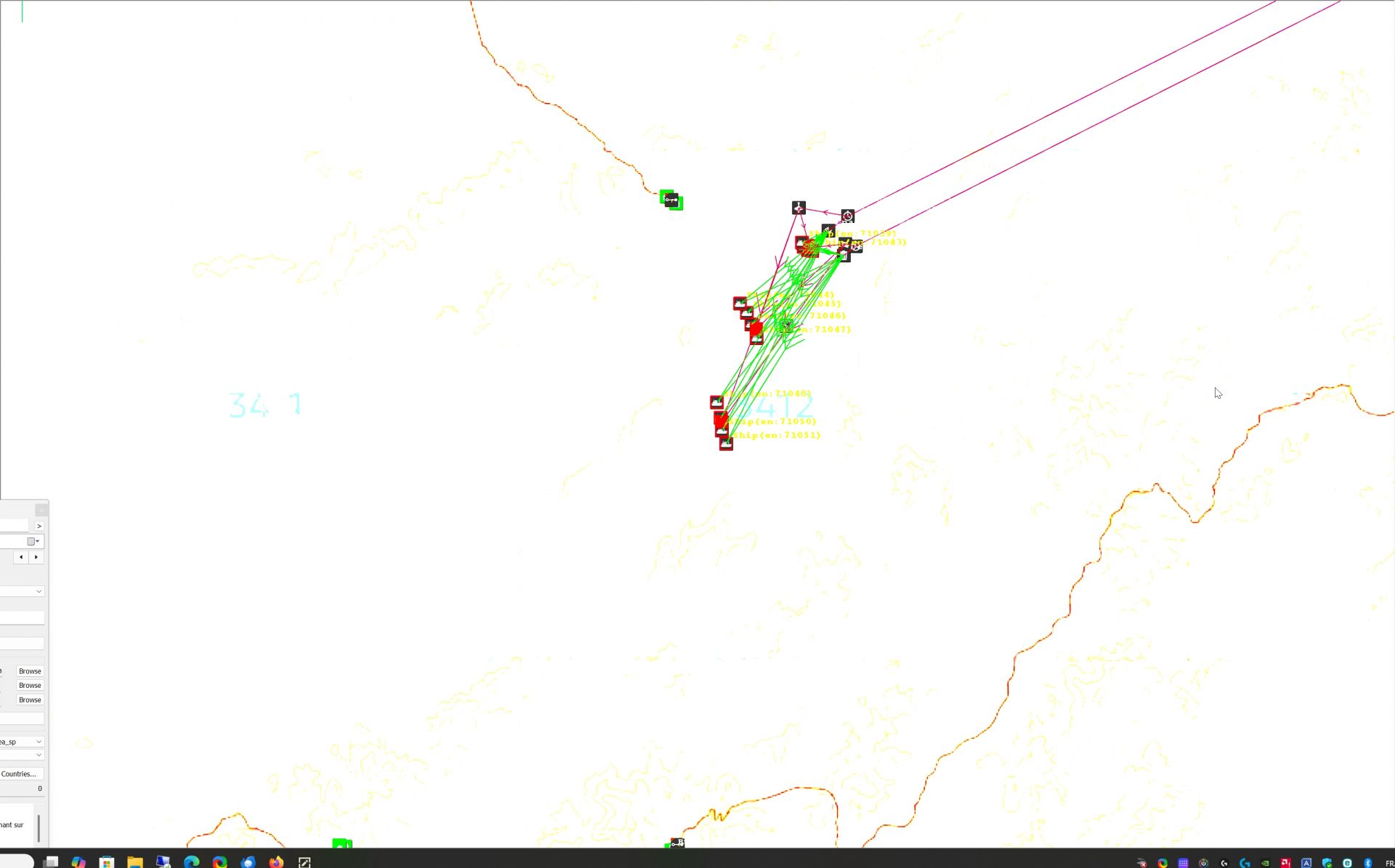Image resolution: width=1395 pixels, height=868 pixels.
Task: Close the side panel with its X button
Action: click(x=41, y=510)
